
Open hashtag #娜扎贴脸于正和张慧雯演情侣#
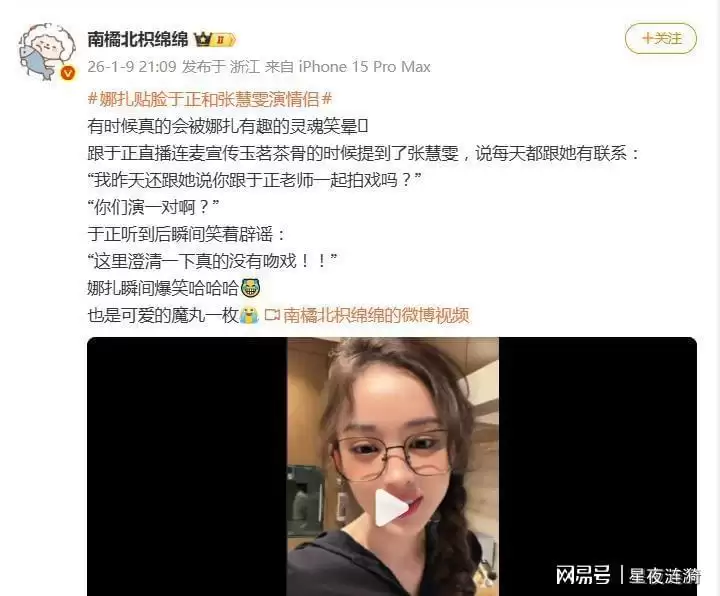pyautogui.click(x=209, y=99)
